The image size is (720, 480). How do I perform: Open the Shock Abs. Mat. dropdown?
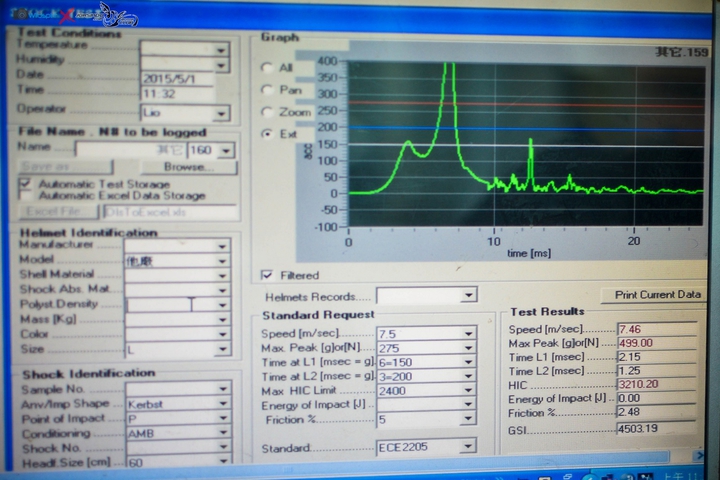[222, 290]
